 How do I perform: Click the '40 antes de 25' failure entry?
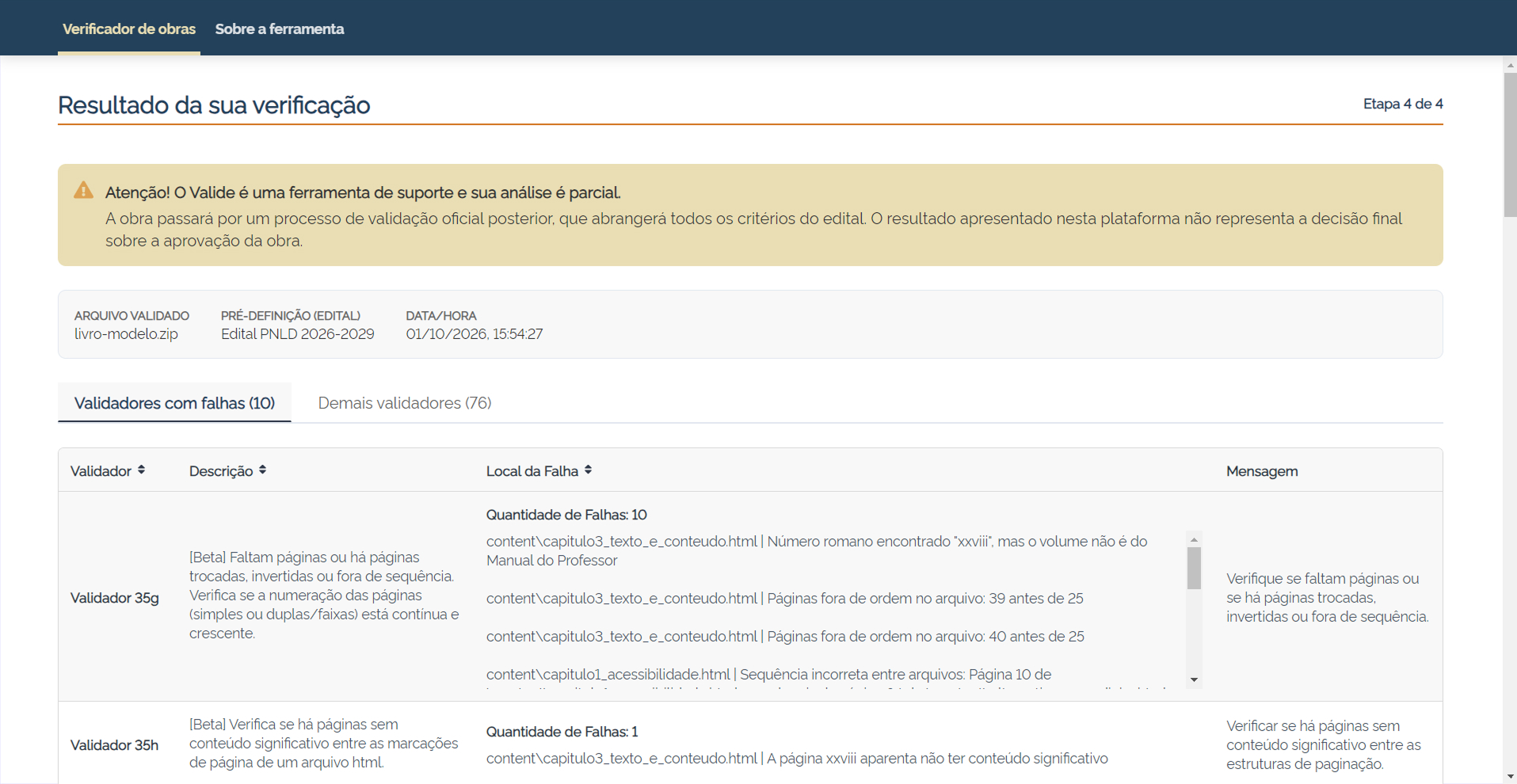[x=785, y=637]
